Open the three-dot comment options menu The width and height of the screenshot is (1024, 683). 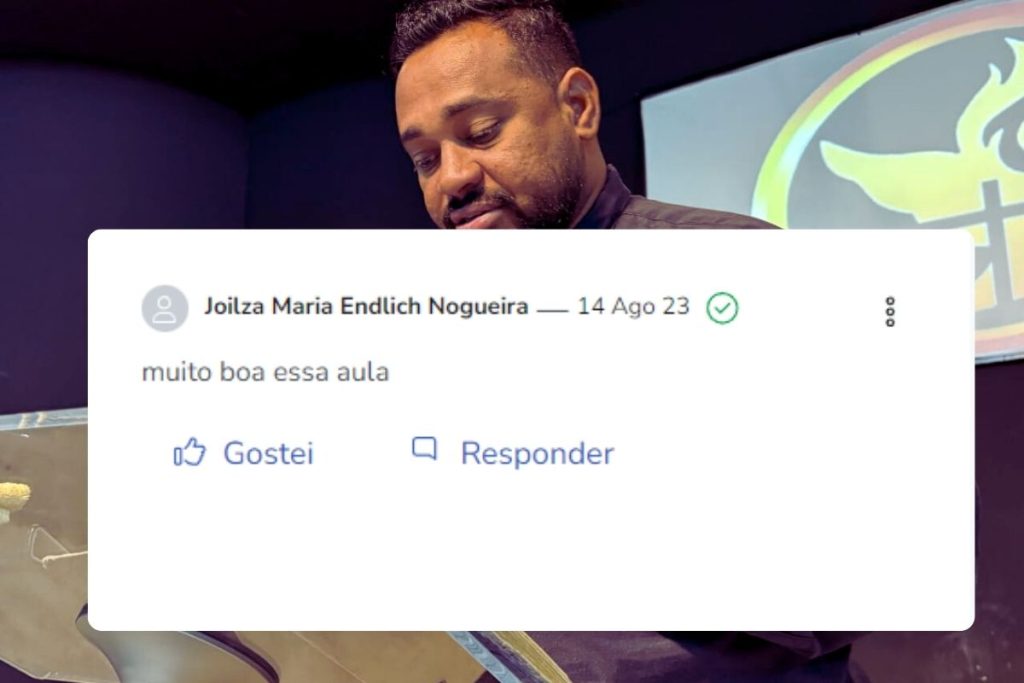[x=889, y=312]
